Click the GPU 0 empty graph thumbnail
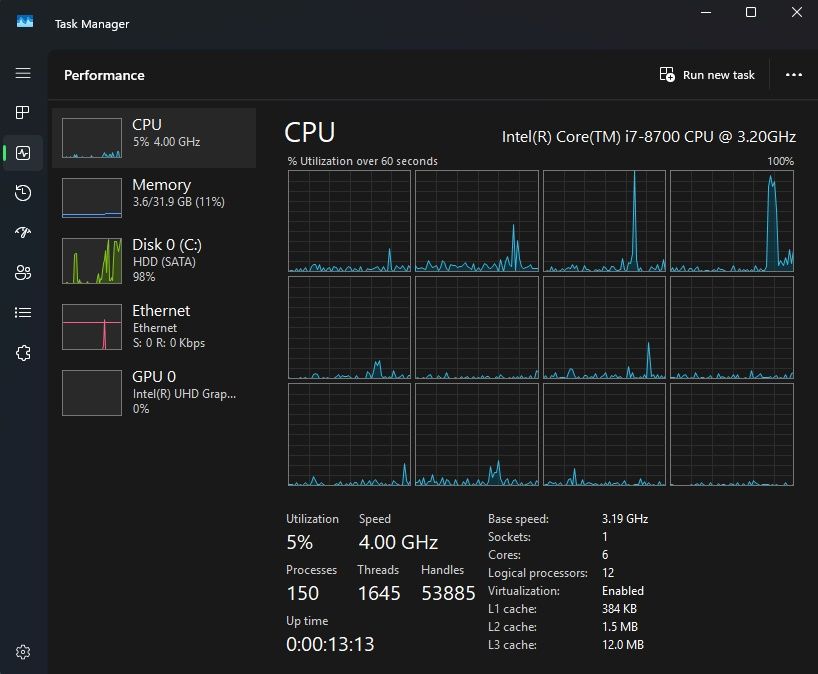Image resolution: width=818 pixels, height=674 pixels. [92, 393]
